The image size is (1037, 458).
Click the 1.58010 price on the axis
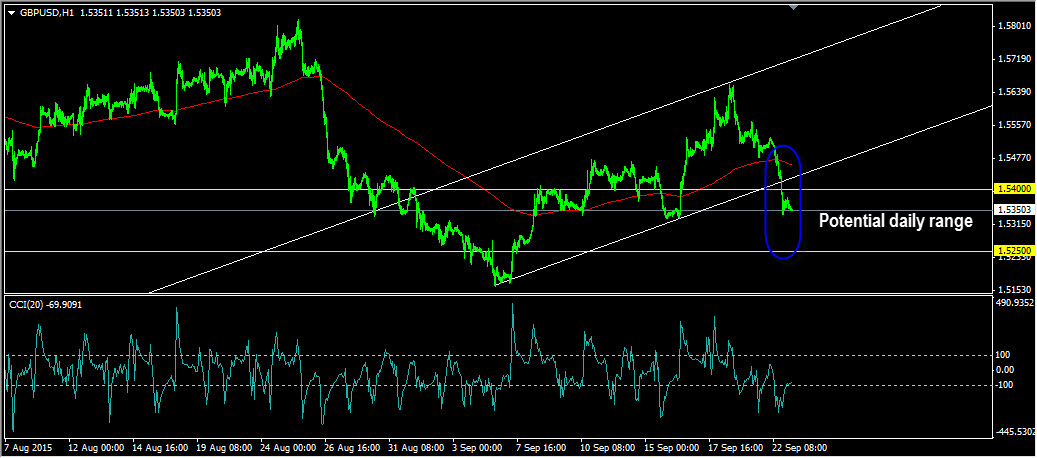pos(1017,26)
